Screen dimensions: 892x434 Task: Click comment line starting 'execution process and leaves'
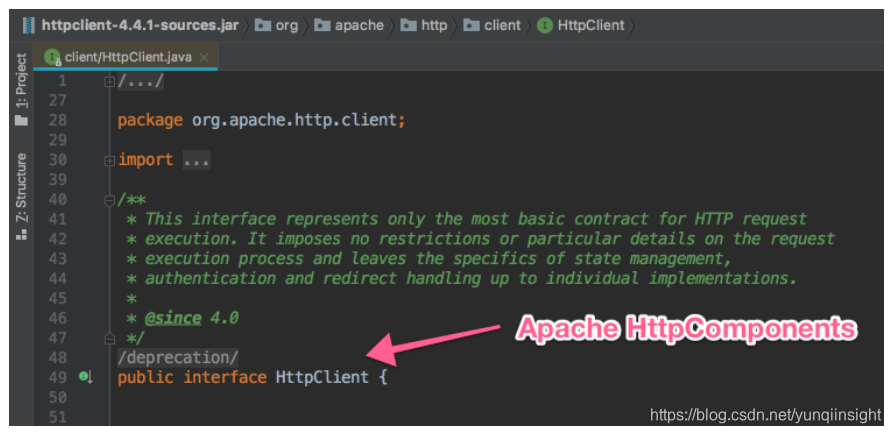(x=437, y=258)
